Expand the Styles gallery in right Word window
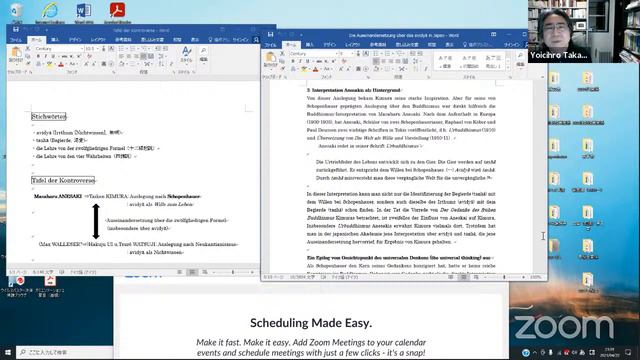640x360 pixels. click(508, 68)
